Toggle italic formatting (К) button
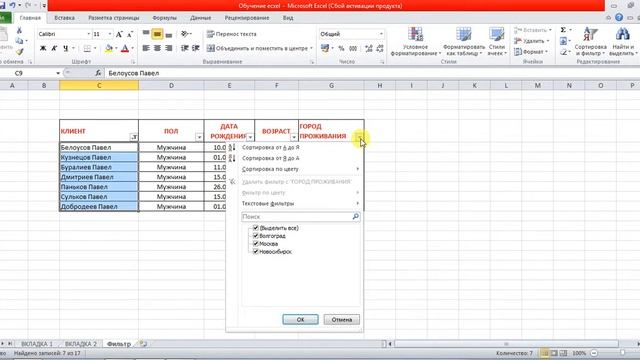The image size is (640, 360). (54, 49)
